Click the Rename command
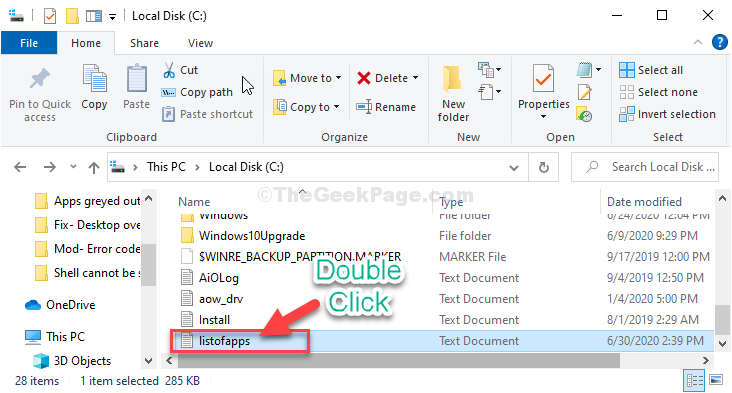732x393 pixels. click(386, 107)
